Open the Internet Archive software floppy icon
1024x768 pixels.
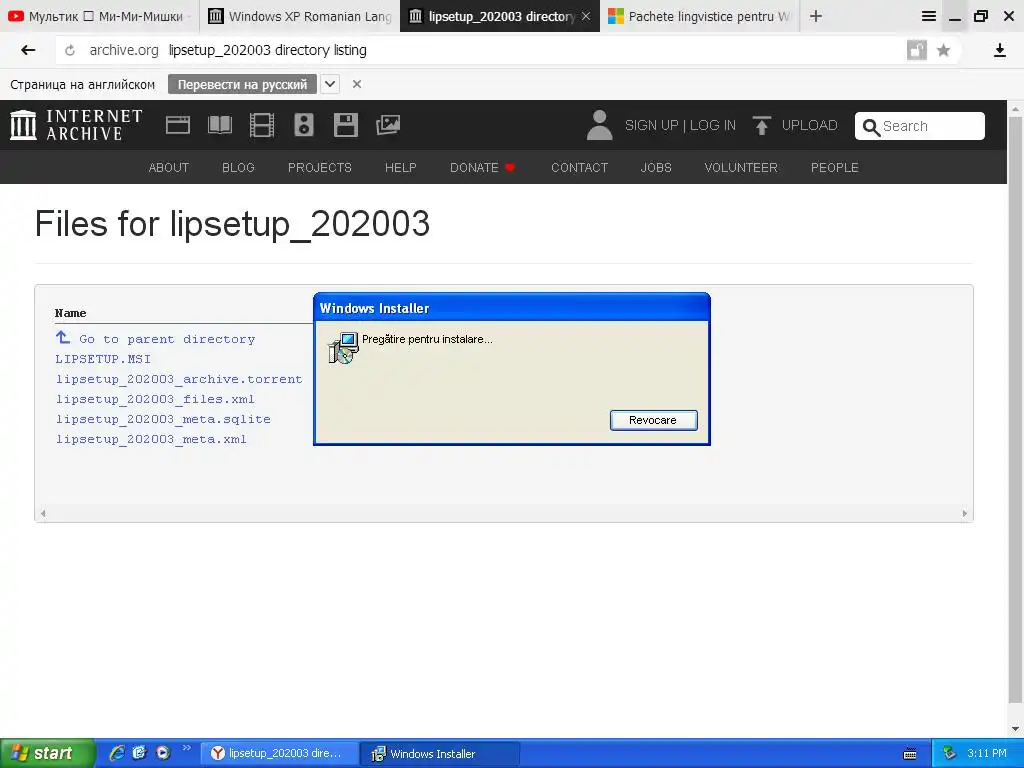tap(345, 125)
